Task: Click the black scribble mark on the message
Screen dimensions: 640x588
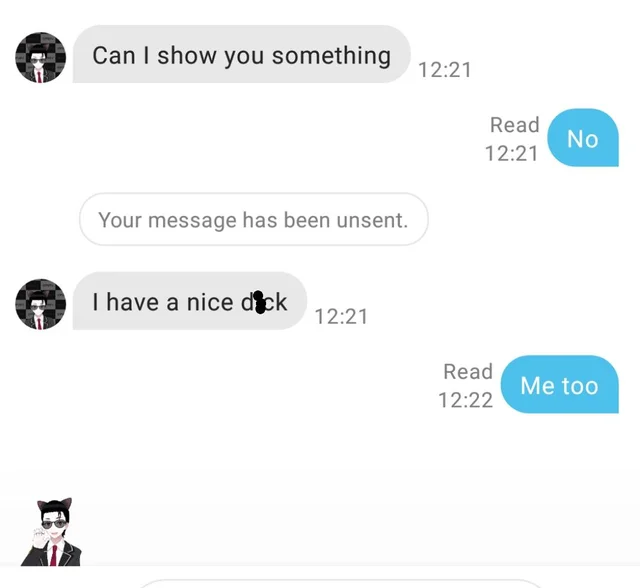Action: click(x=259, y=302)
